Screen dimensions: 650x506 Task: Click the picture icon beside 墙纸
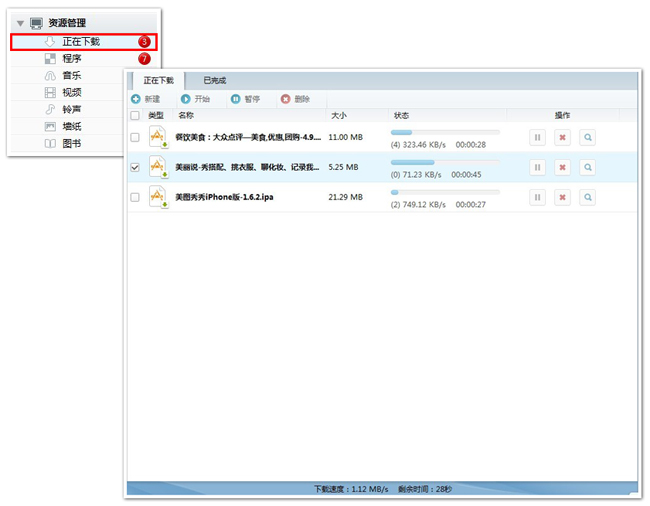click(50, 127)
